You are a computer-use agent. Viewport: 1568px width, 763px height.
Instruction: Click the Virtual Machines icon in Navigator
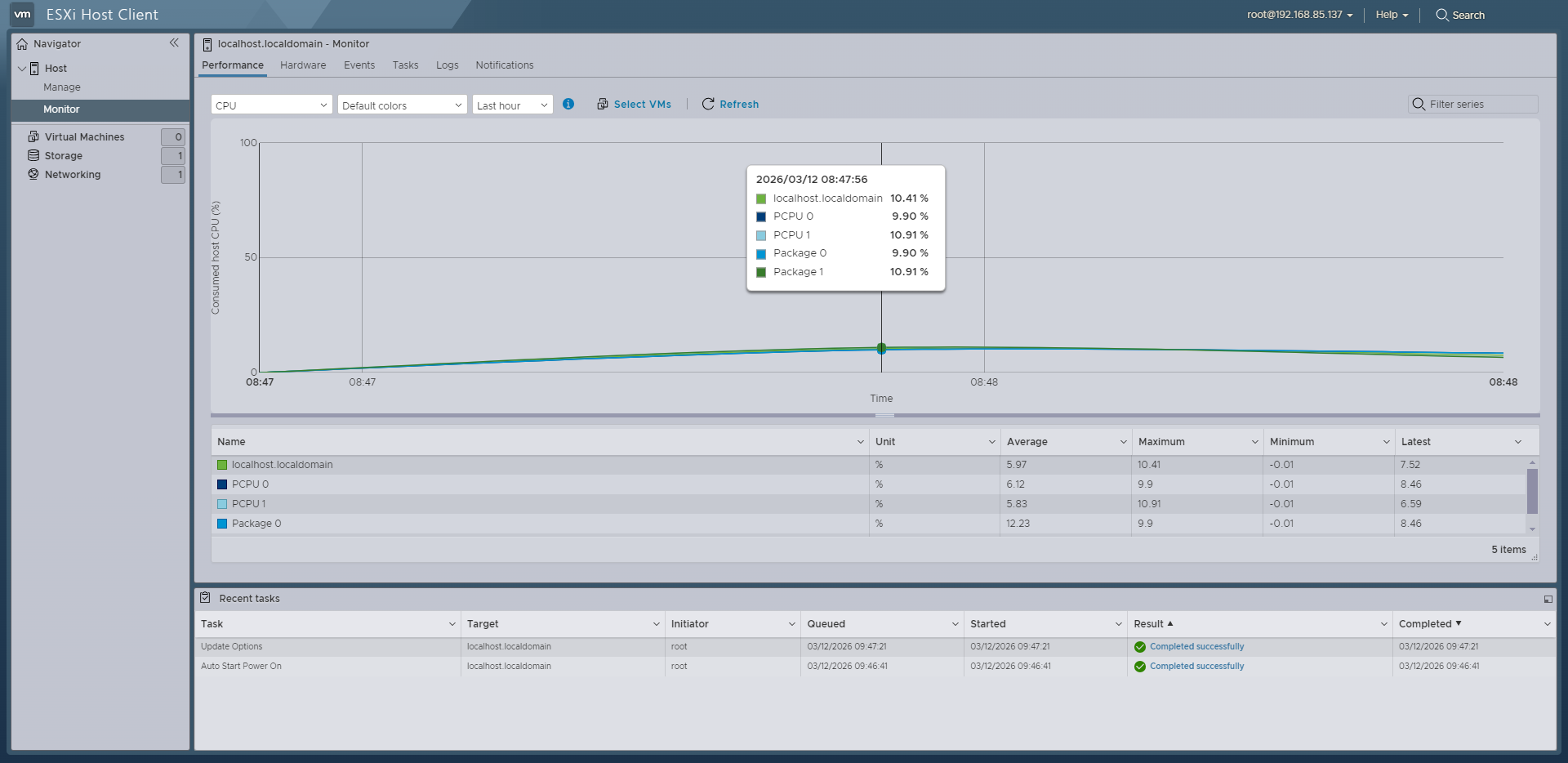pyautogui.click(x=33, y=136)
